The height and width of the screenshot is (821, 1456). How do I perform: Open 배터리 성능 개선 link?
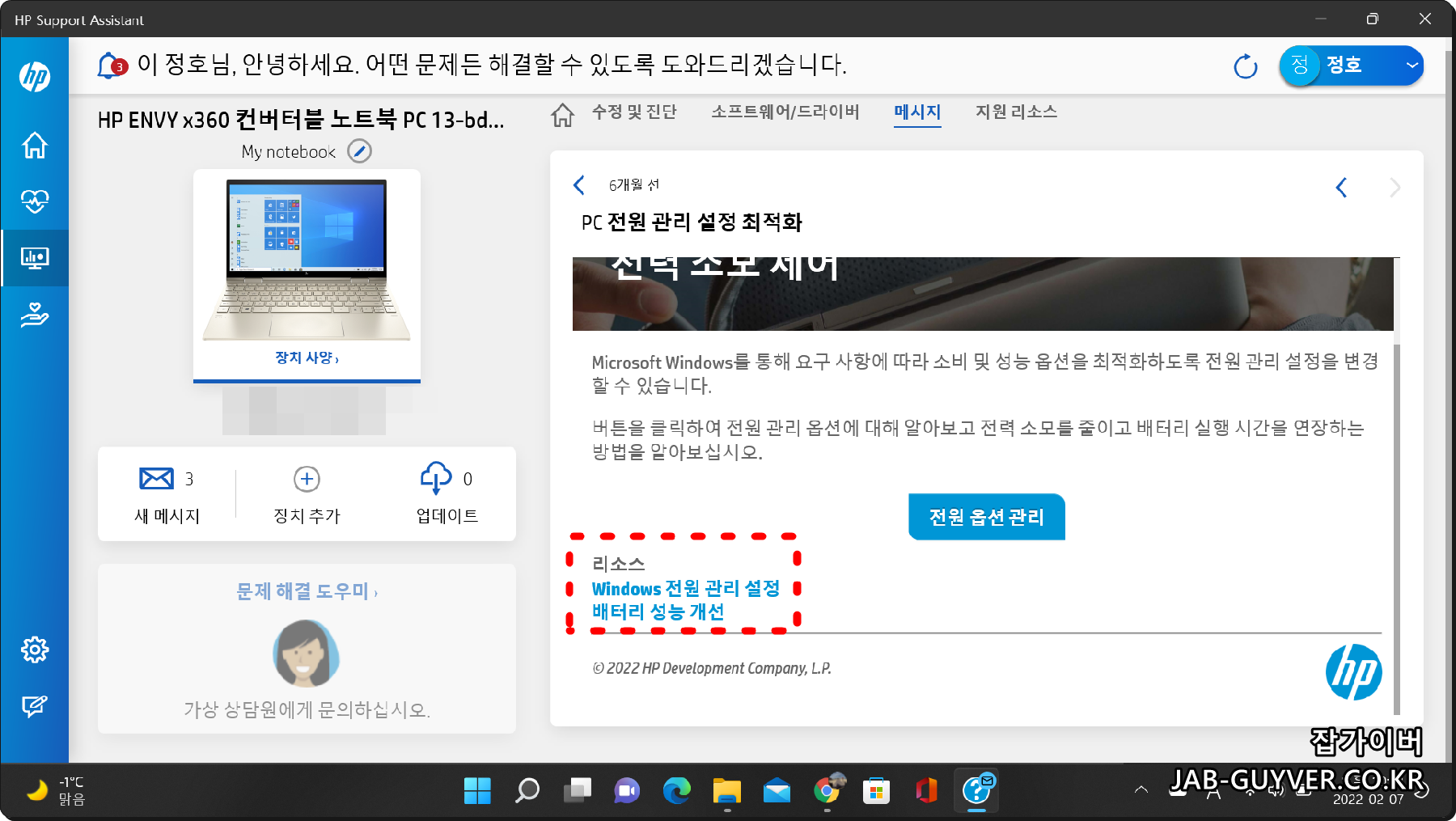tap(658, 612)
